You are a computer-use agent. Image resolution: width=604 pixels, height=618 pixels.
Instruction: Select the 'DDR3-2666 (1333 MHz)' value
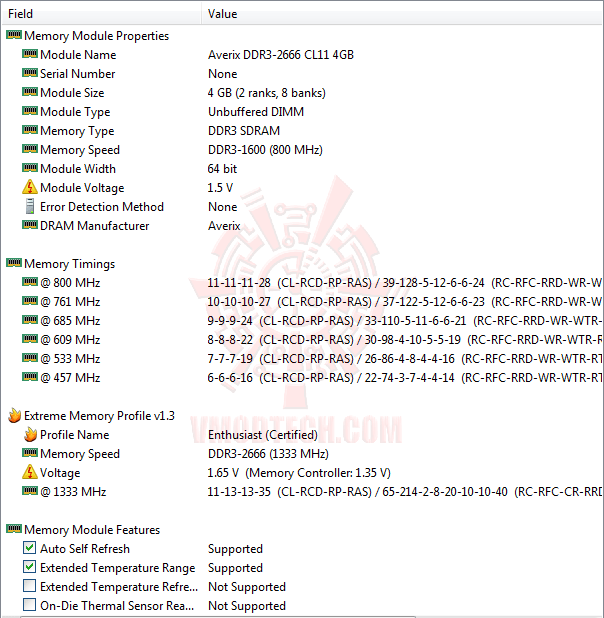click(x=268, y=454)
